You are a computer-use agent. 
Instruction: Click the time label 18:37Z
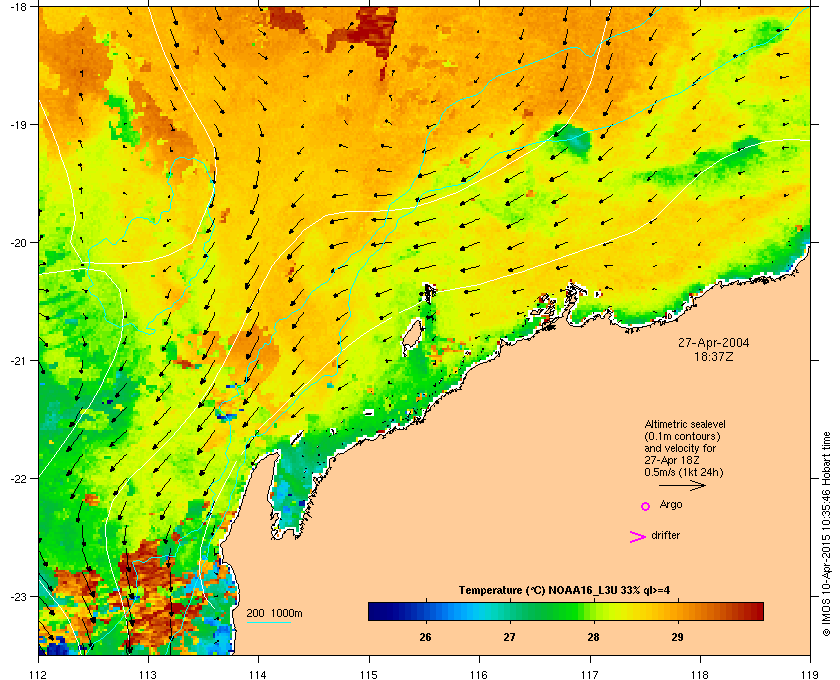(714, 356)
